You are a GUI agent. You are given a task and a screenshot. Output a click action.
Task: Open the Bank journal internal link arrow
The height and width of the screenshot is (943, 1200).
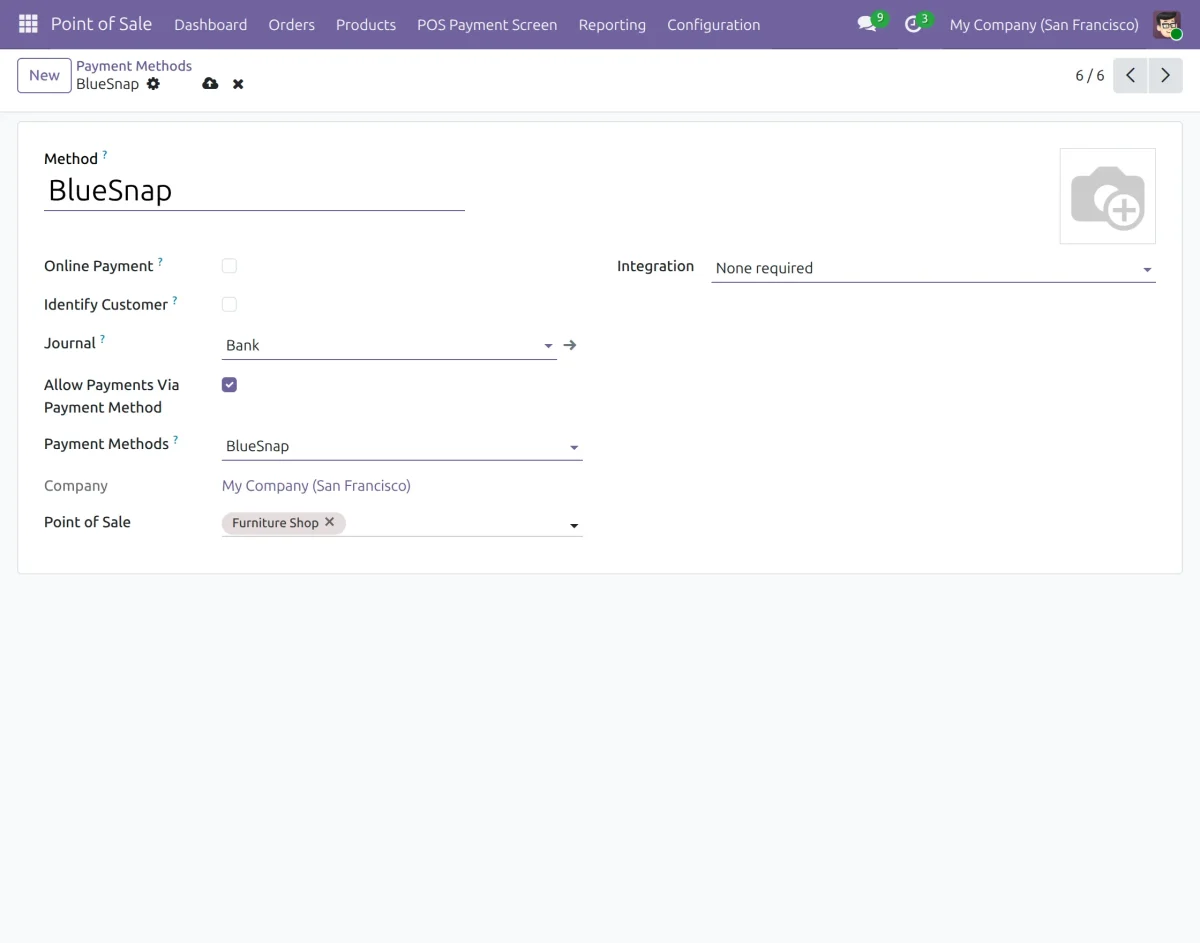[570, 345]
